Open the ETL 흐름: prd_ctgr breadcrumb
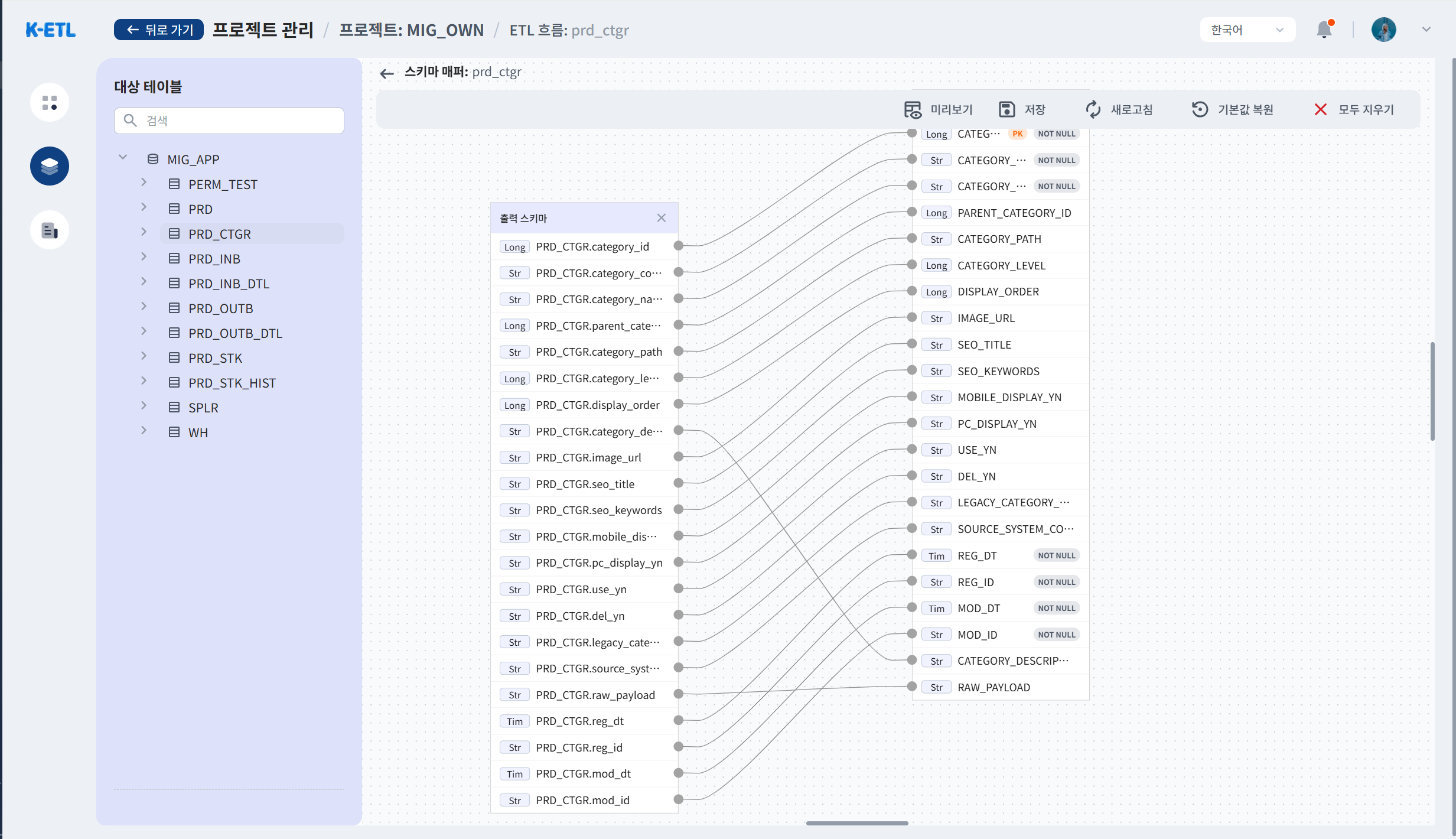The width and height of the screenshot is (1456, 839). coord(569,30)
